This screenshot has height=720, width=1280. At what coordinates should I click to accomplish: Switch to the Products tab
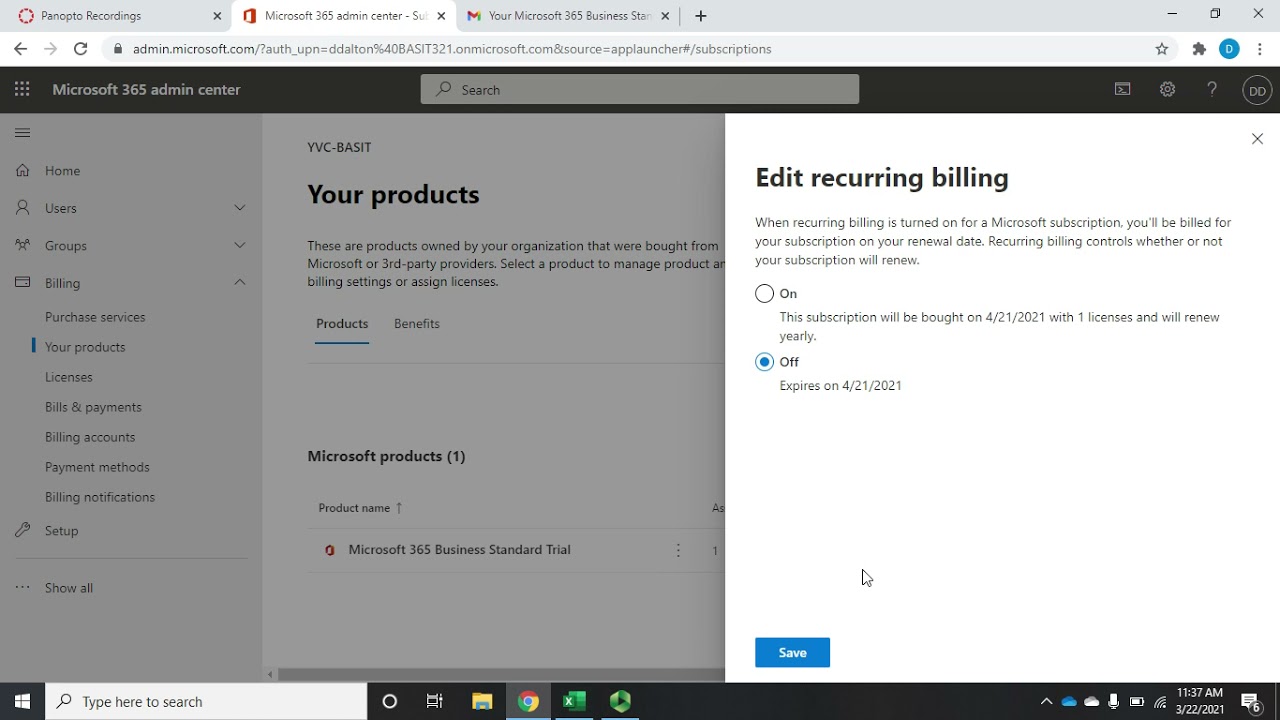click(342, 324)
